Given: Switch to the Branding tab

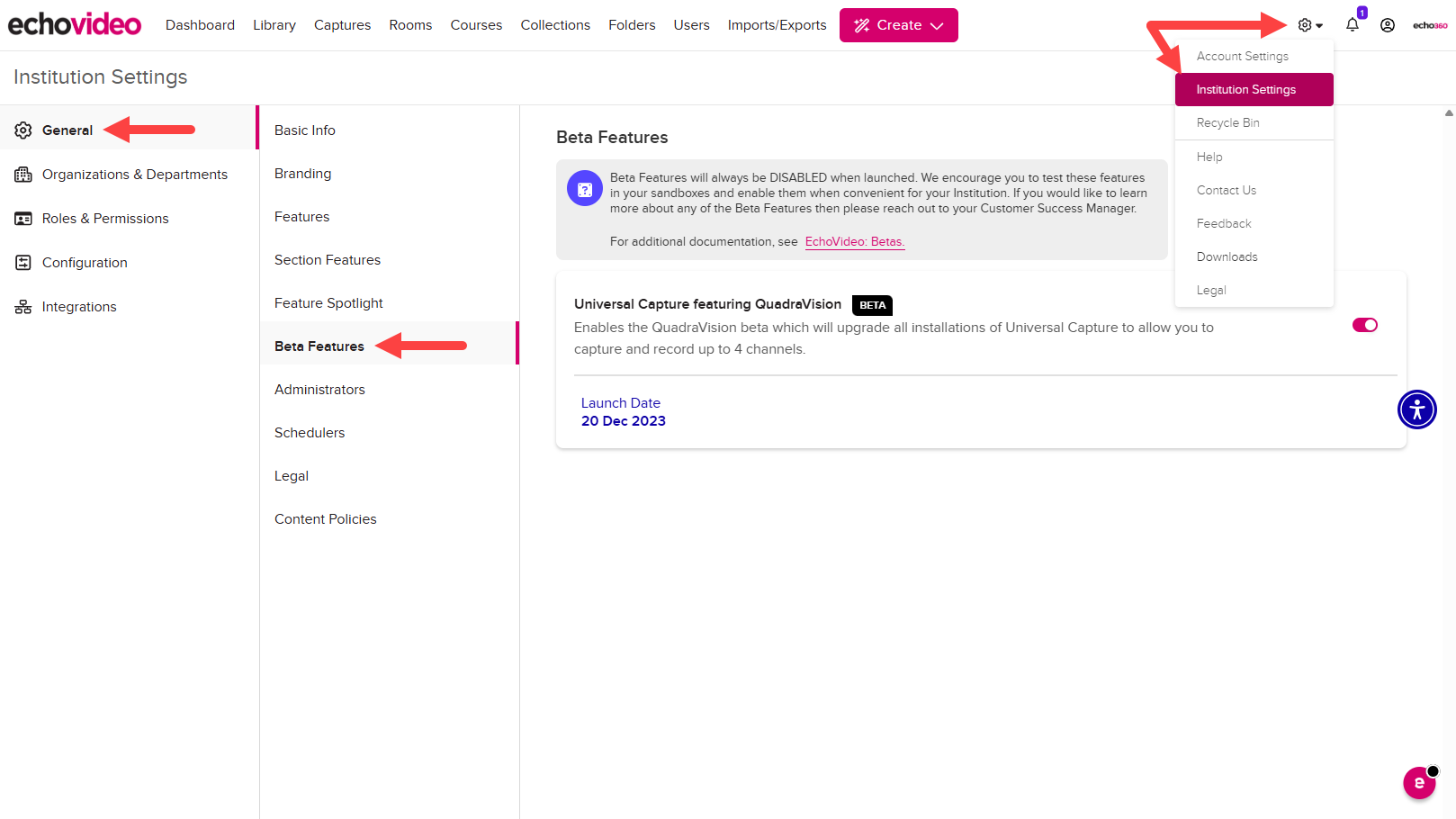Looking at the screenshot, I should pyautogui.click(x=302, y=173).
